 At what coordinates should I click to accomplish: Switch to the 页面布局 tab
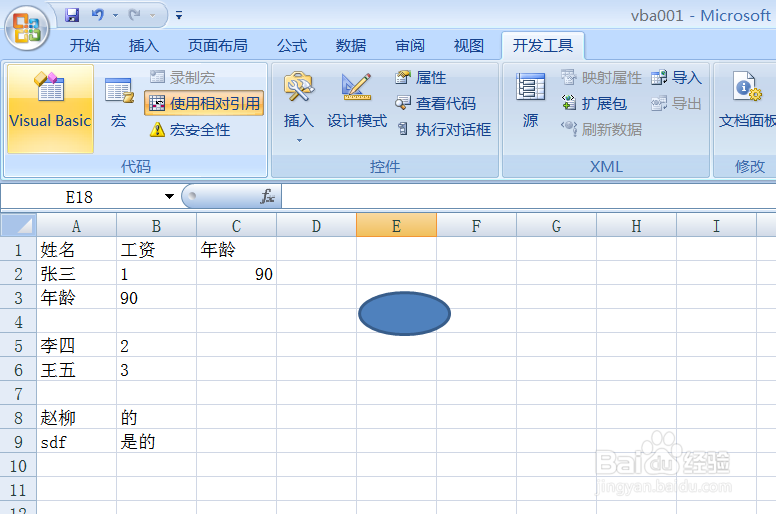click(x=218, y=46)
